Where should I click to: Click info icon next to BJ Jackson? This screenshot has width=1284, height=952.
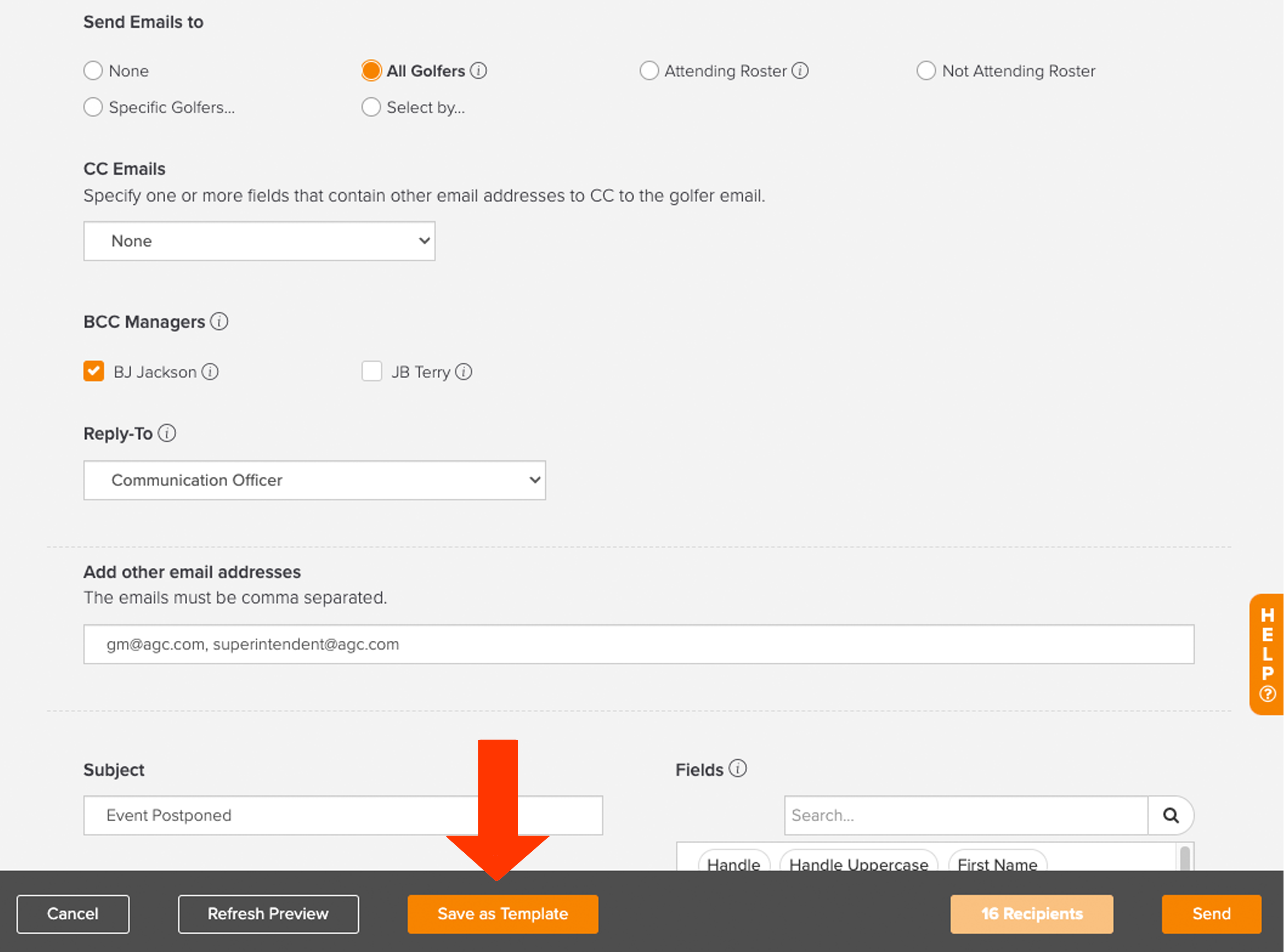pos(210,372)
